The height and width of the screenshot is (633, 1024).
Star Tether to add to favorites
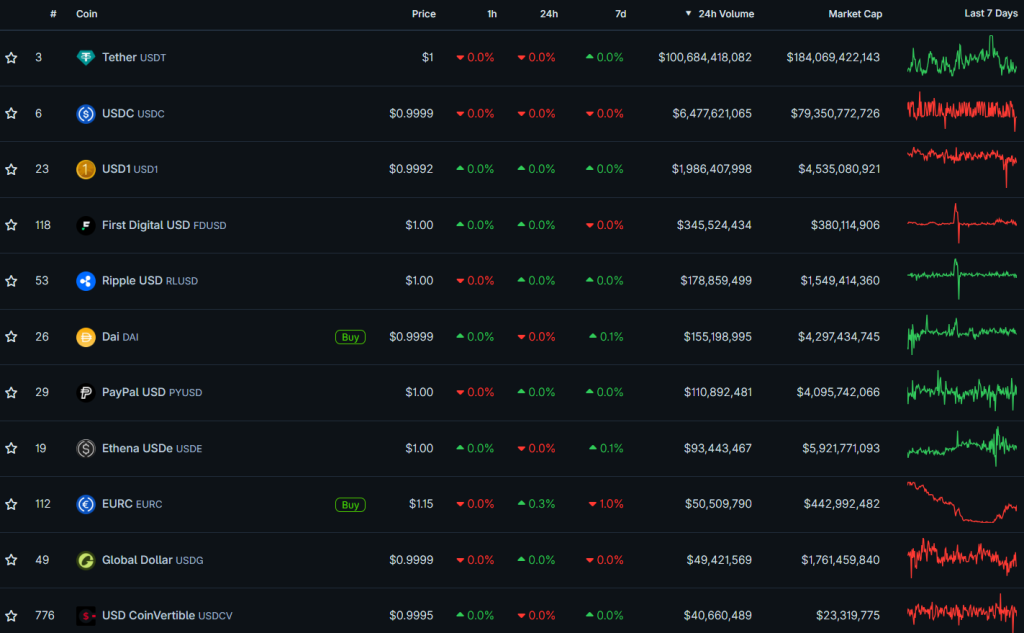(x=11, y=58)
